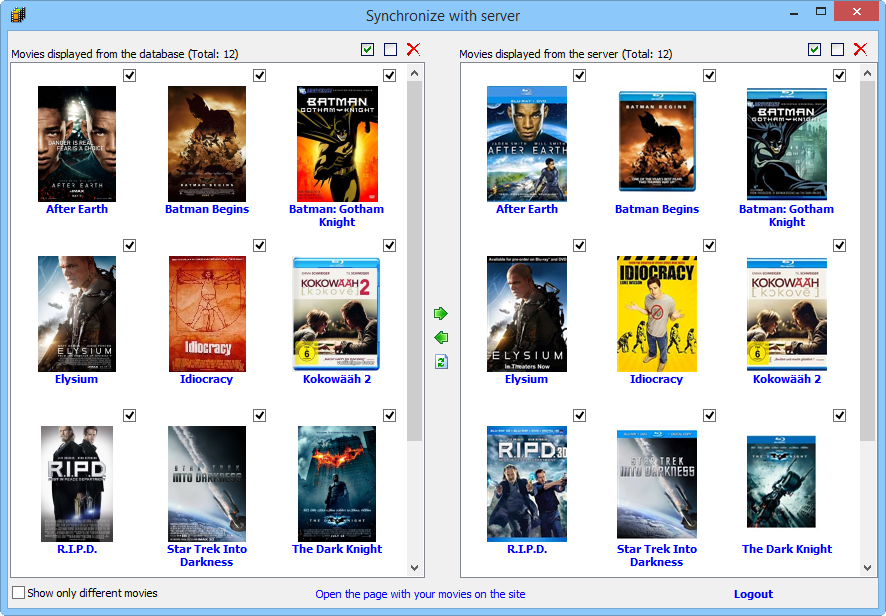Open Idiocracy title link in server list

(x=656, y=379)
